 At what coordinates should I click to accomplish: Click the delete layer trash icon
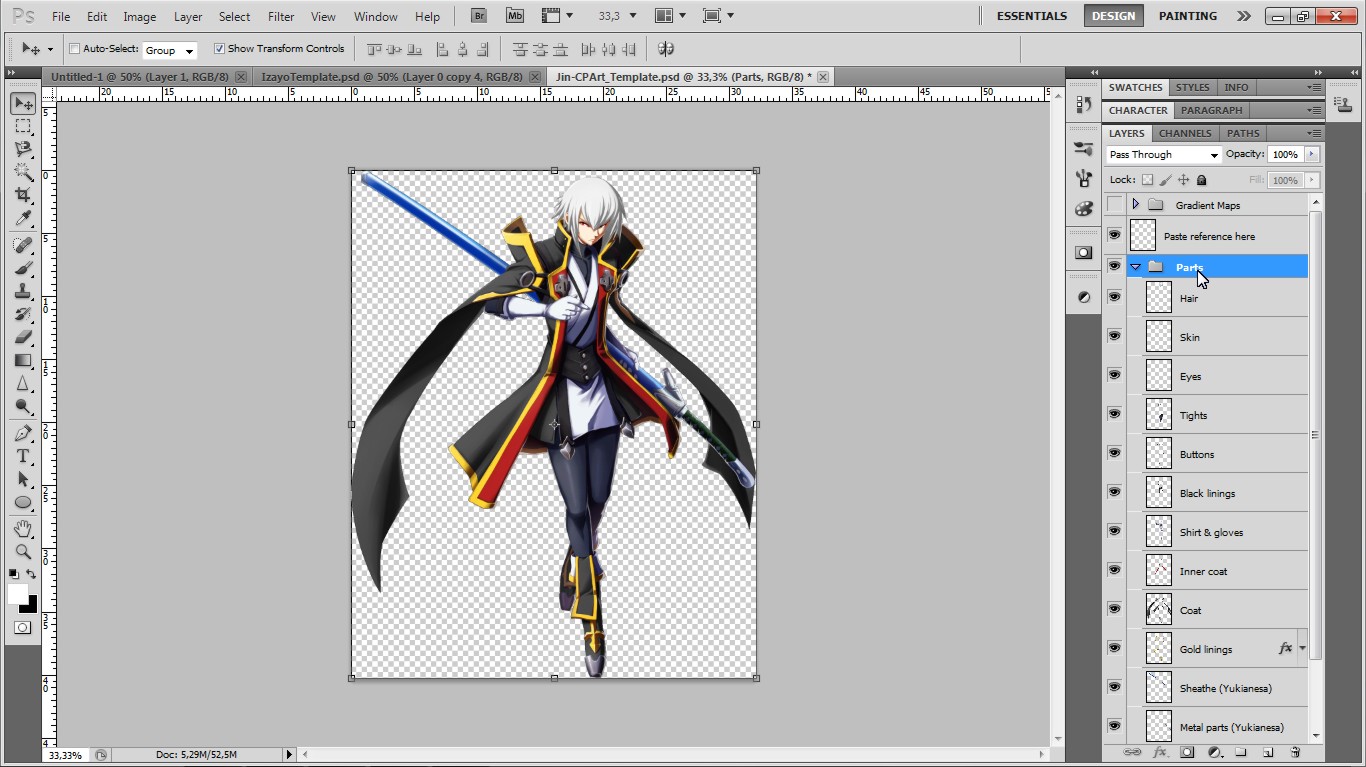point(1295,752)
